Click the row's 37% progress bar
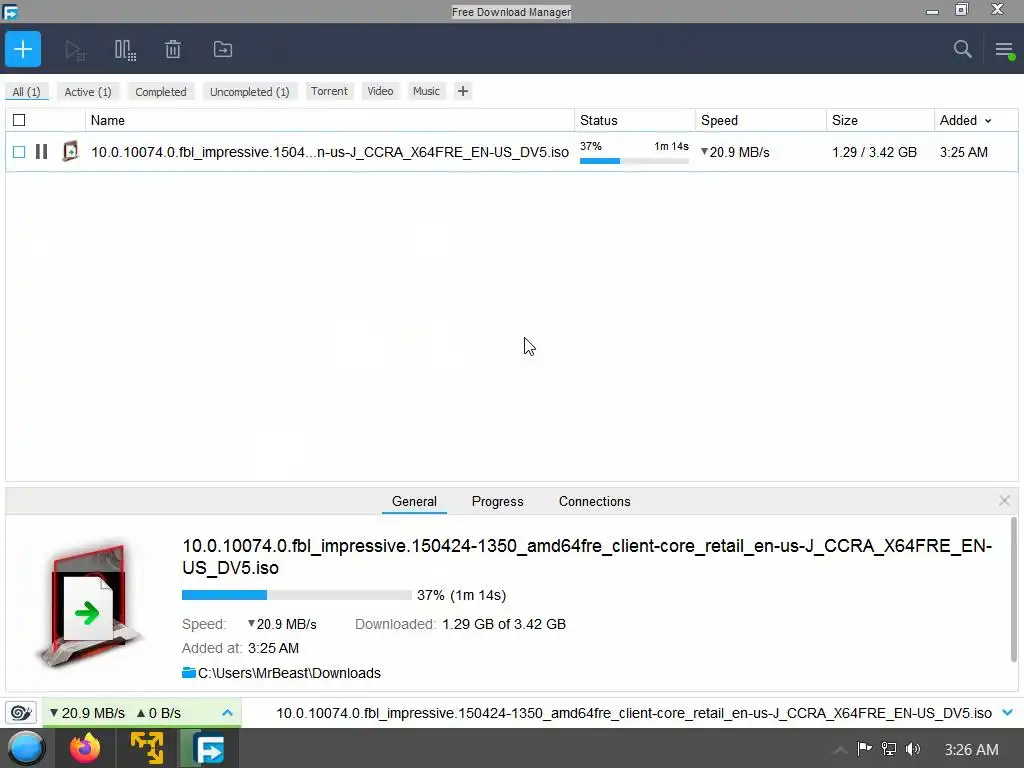 (634, 161)
